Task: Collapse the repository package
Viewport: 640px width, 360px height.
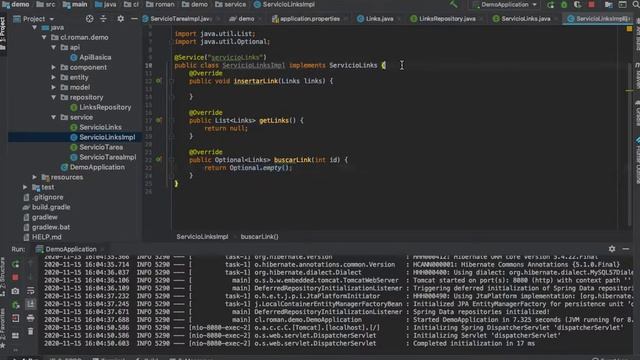Action: (x=54, y=97)
